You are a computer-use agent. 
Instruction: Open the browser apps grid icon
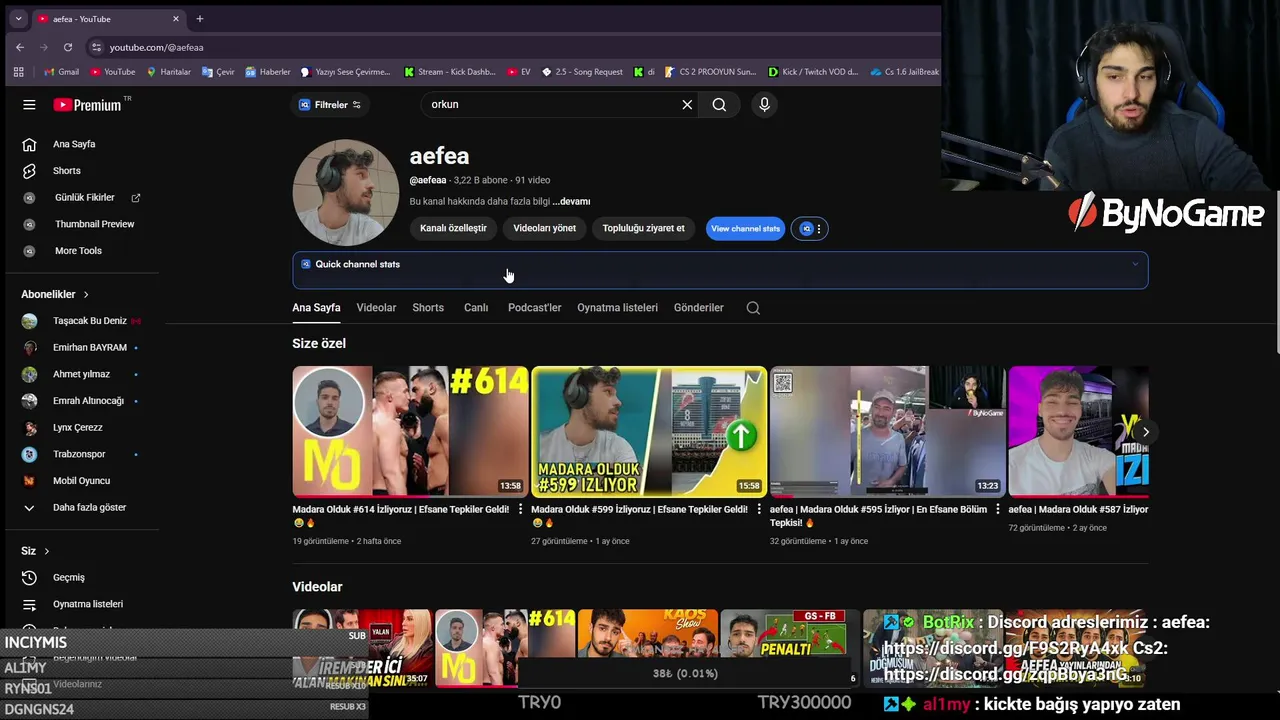(18, 72)
